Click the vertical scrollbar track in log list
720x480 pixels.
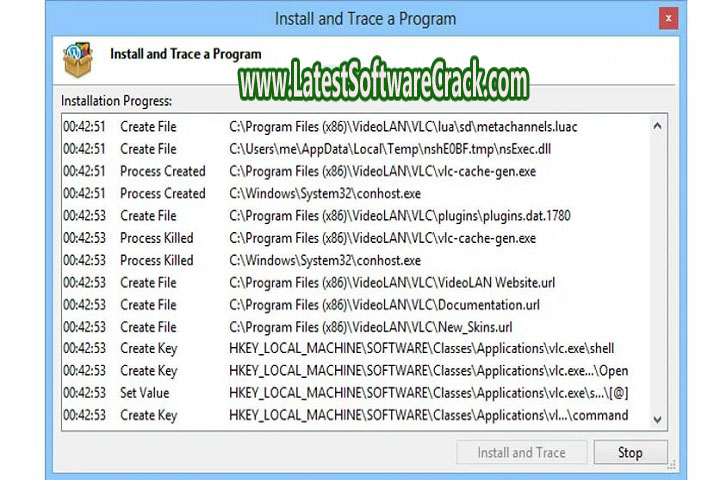click(x=657, y=270)
